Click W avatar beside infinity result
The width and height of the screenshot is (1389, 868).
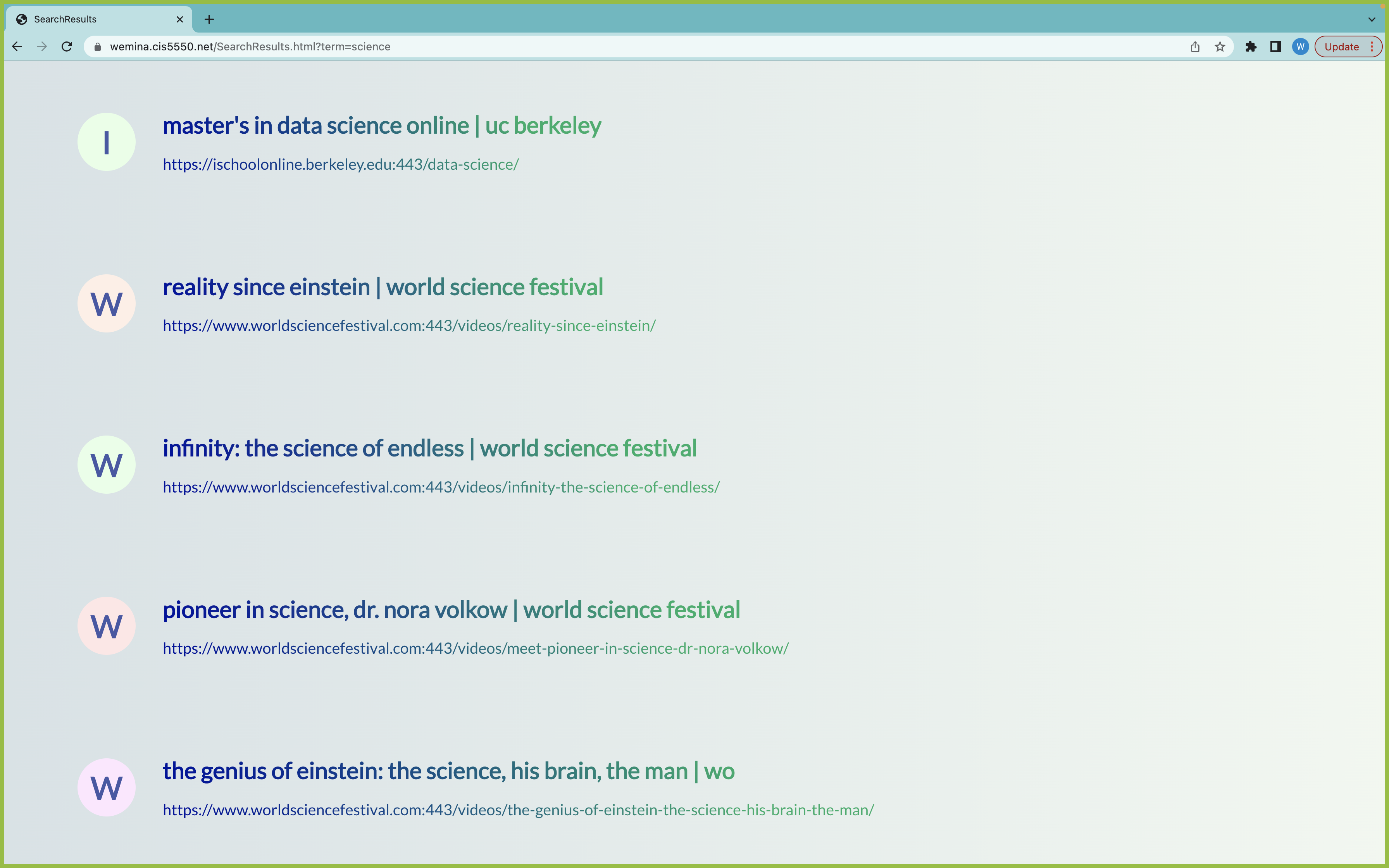[107, 465]
